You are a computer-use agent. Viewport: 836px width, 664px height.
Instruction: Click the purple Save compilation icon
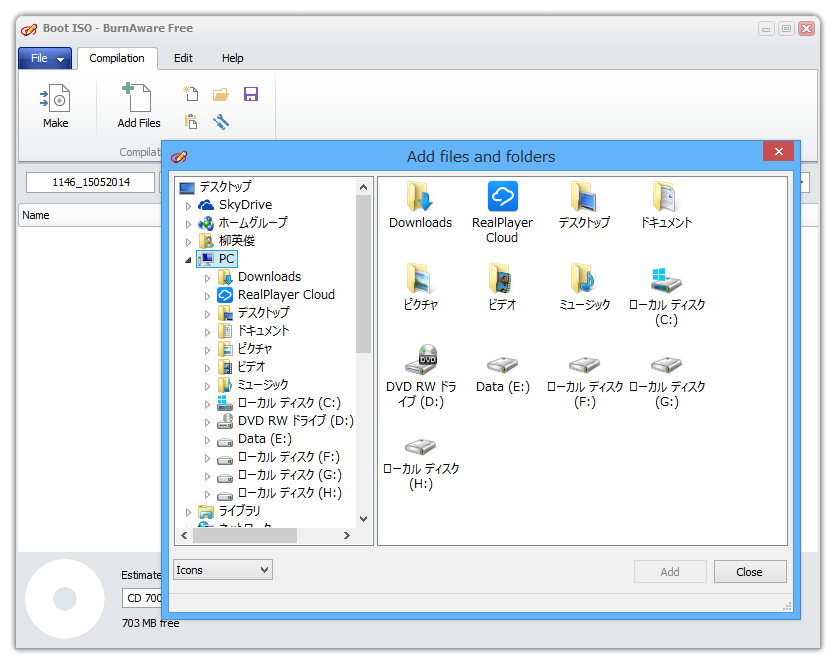(x=251, y=94)
